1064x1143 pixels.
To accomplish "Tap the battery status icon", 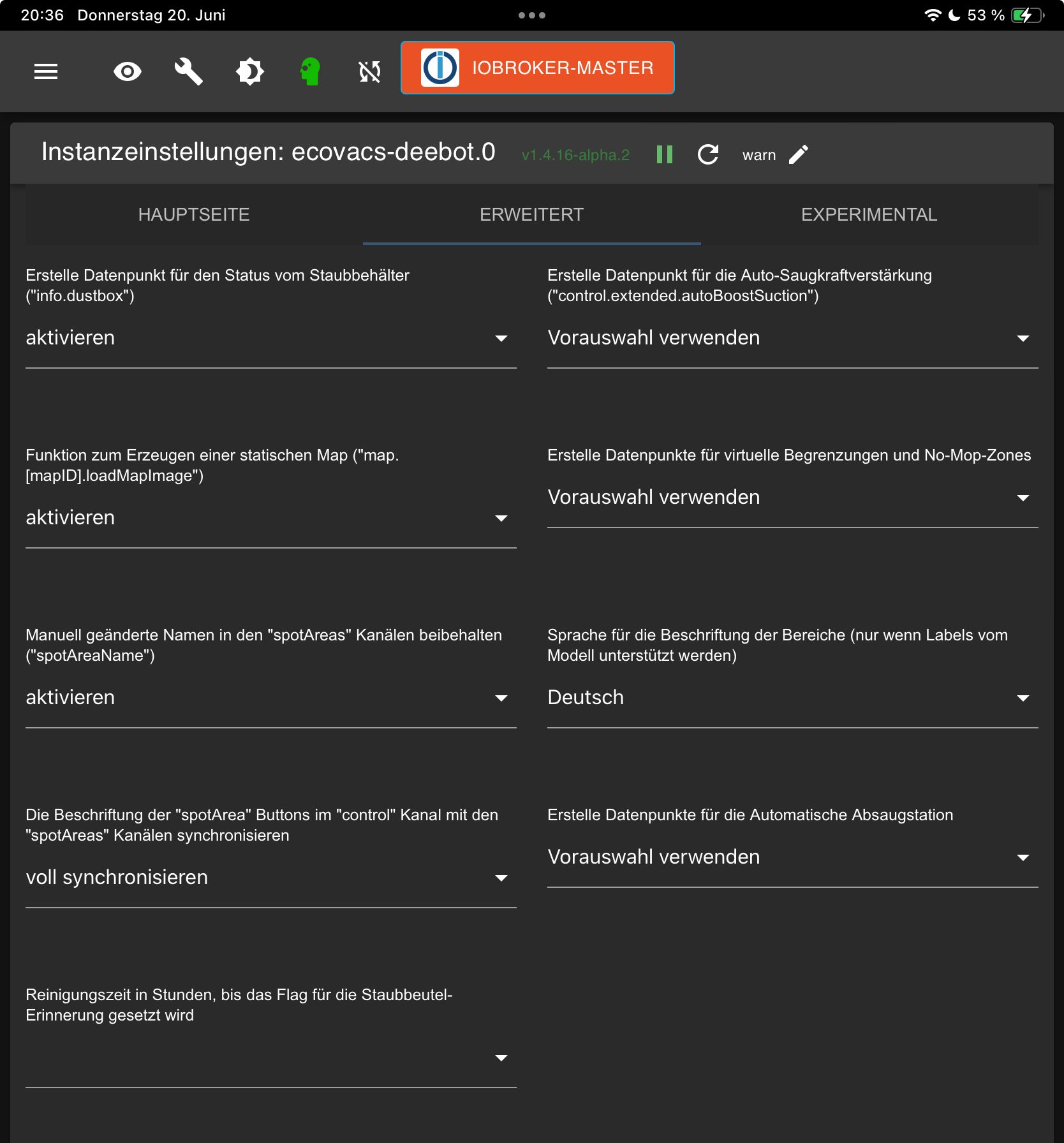I will tap(1027, 15).
